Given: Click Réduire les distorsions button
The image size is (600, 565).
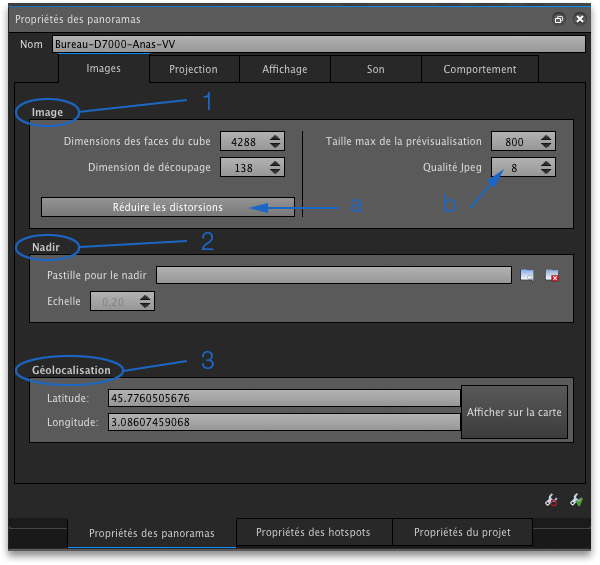Looking at the screenshot, I should (168, 207).
